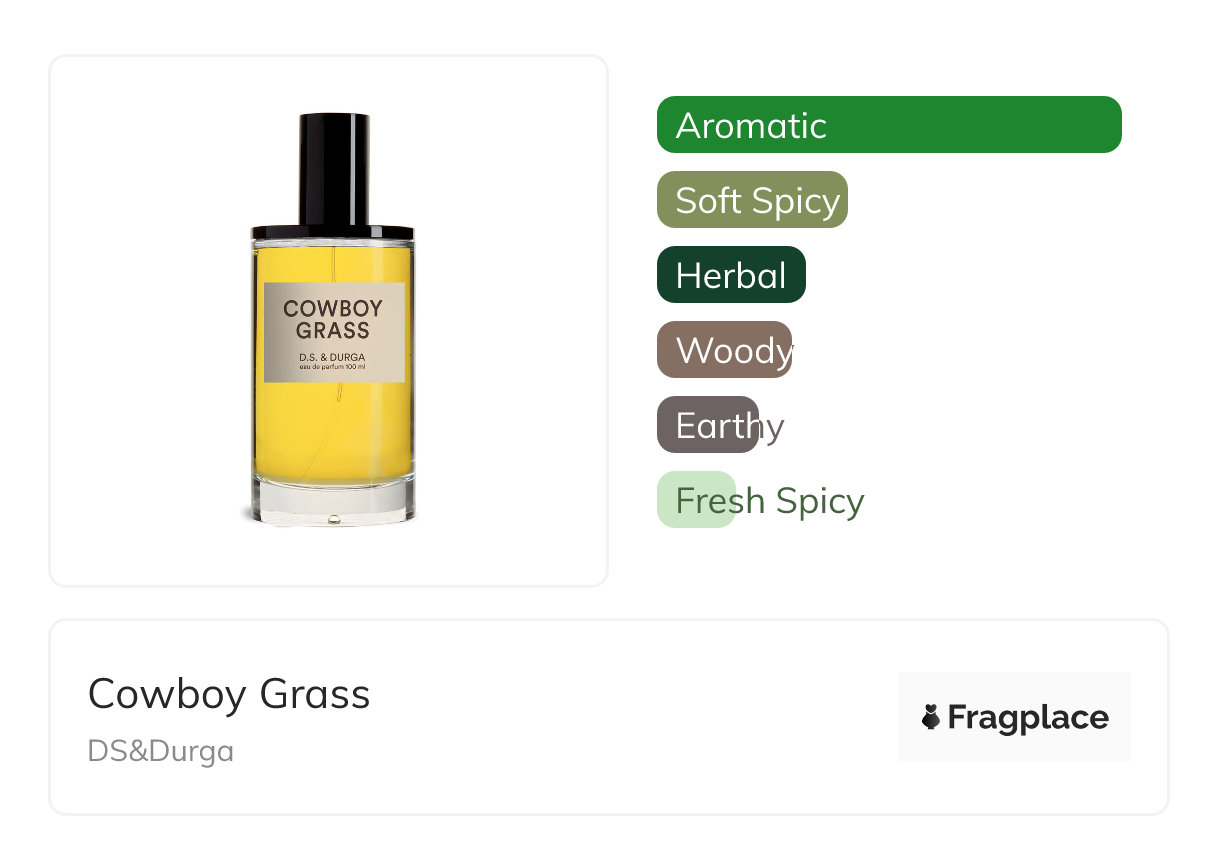
Task: Click the clear glass base of the bottle
Action: [332, 503]
